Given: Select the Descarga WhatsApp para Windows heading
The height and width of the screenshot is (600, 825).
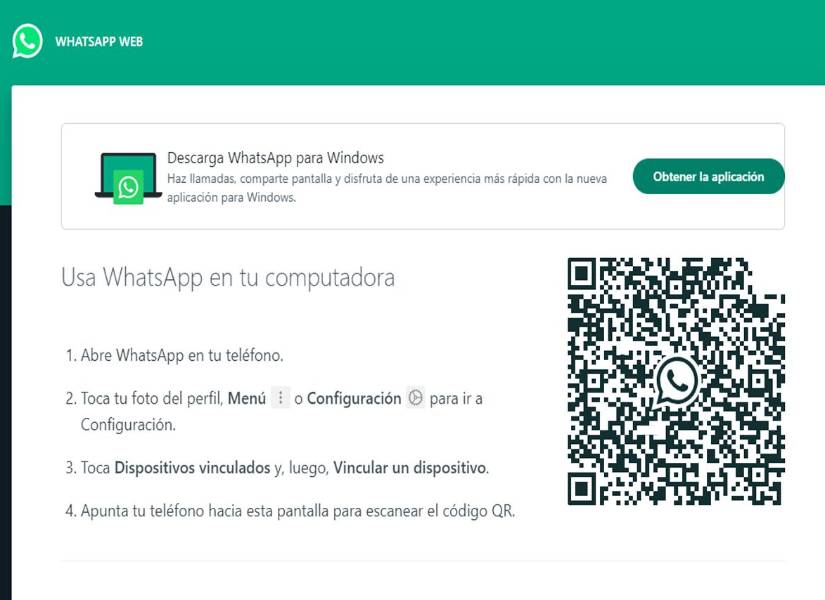Looking at the screenshot, I should coord(275,158).
